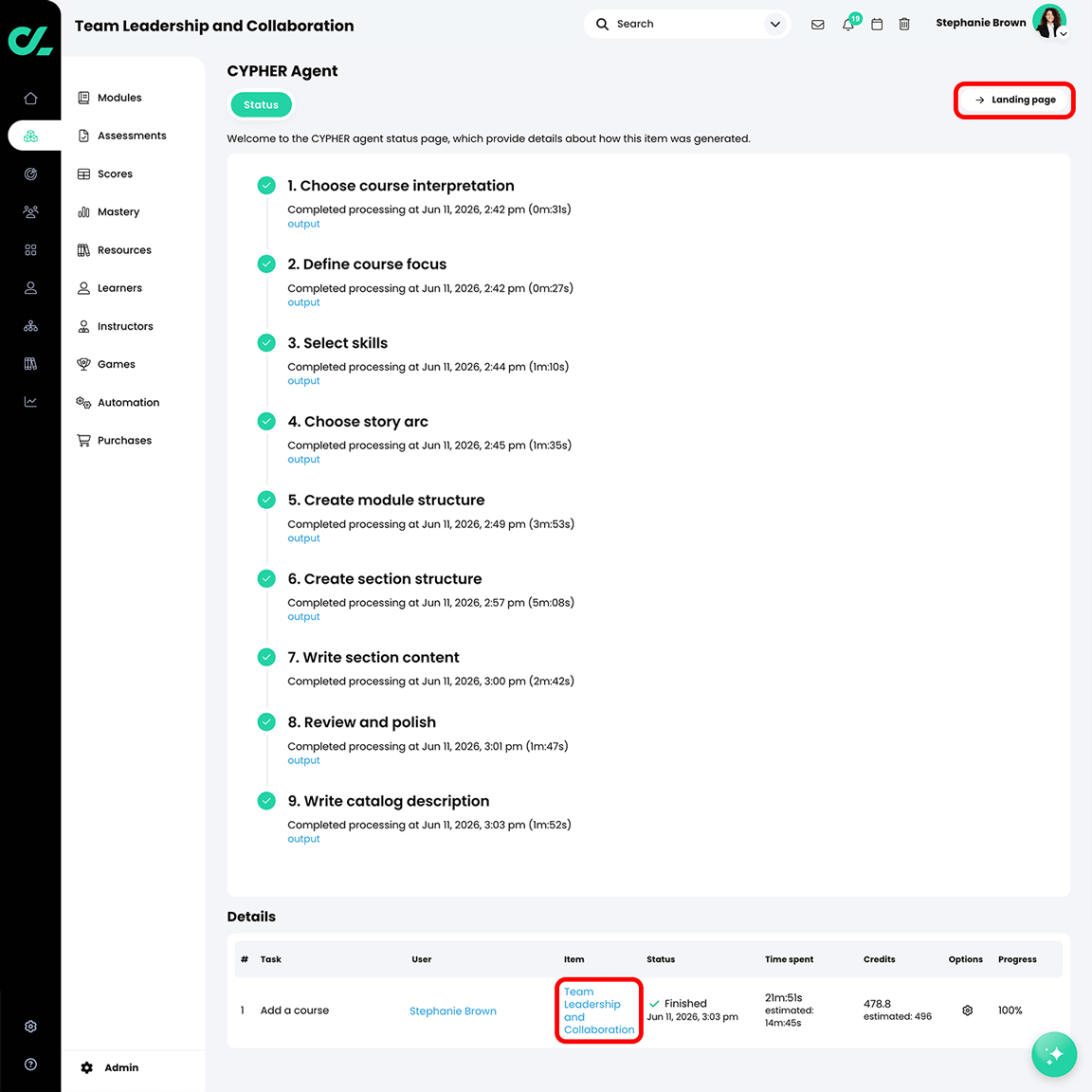Screen dimensions: 1092x1092
Task: Open the single user icon in the left rail
Action: 30,287
